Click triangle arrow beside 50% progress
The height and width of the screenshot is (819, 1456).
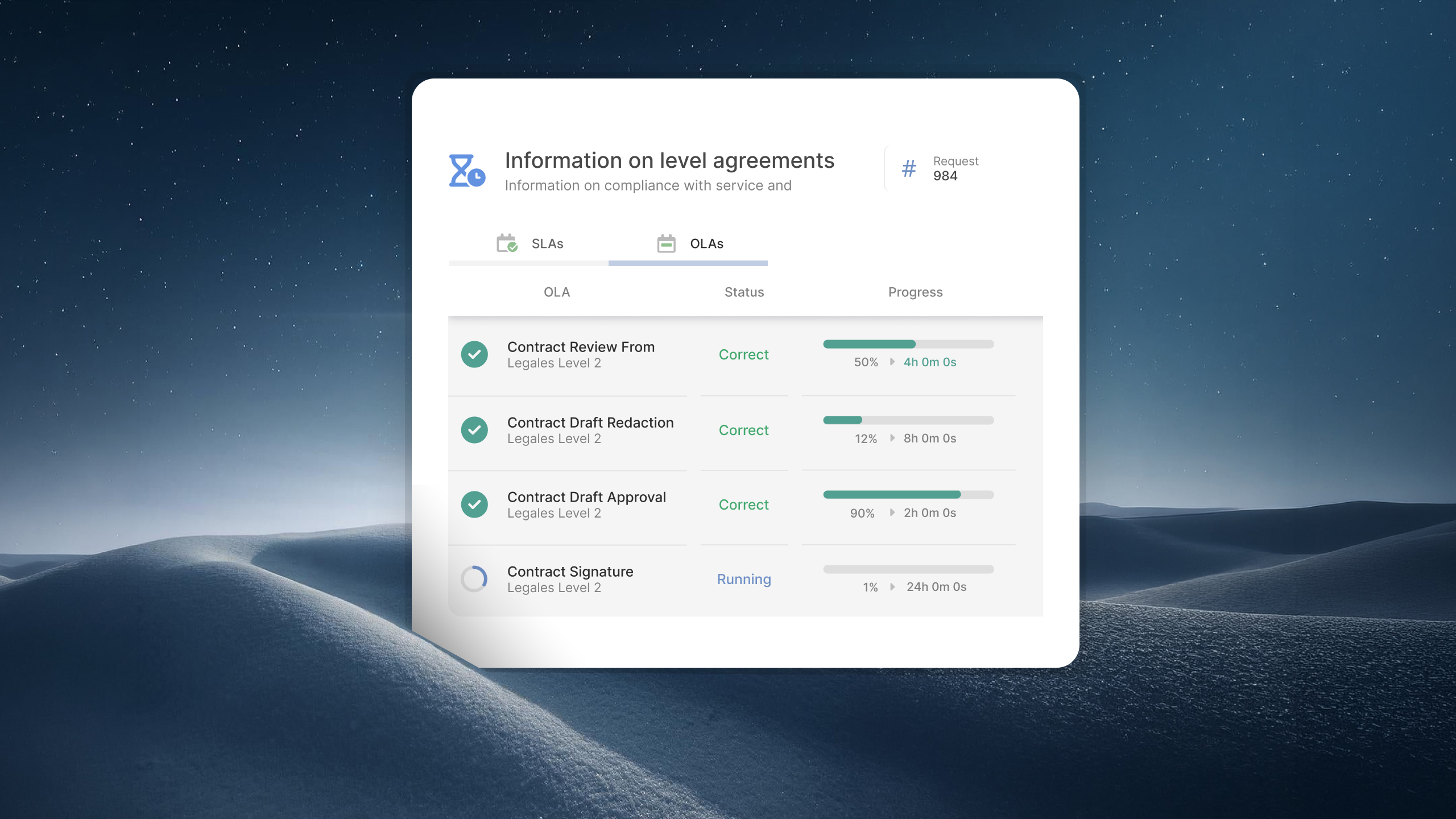point(892,362)
